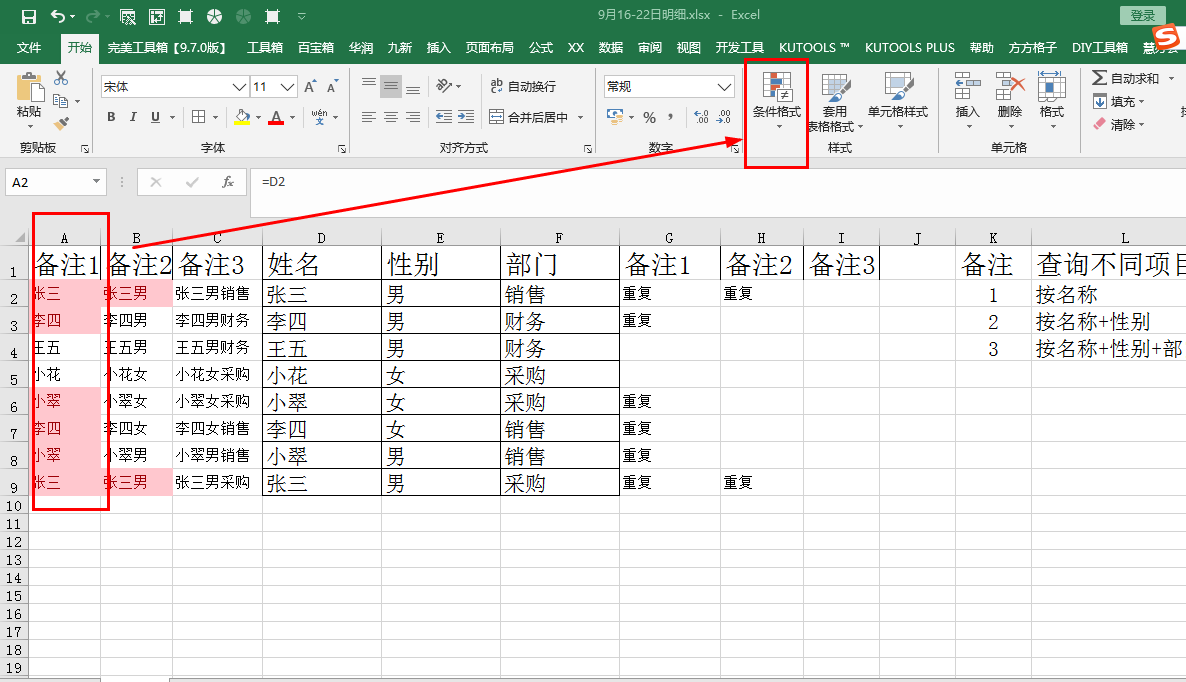Switch to the 插入 ribbon tab
1186x682 pixels.
[x=438, y=48]
